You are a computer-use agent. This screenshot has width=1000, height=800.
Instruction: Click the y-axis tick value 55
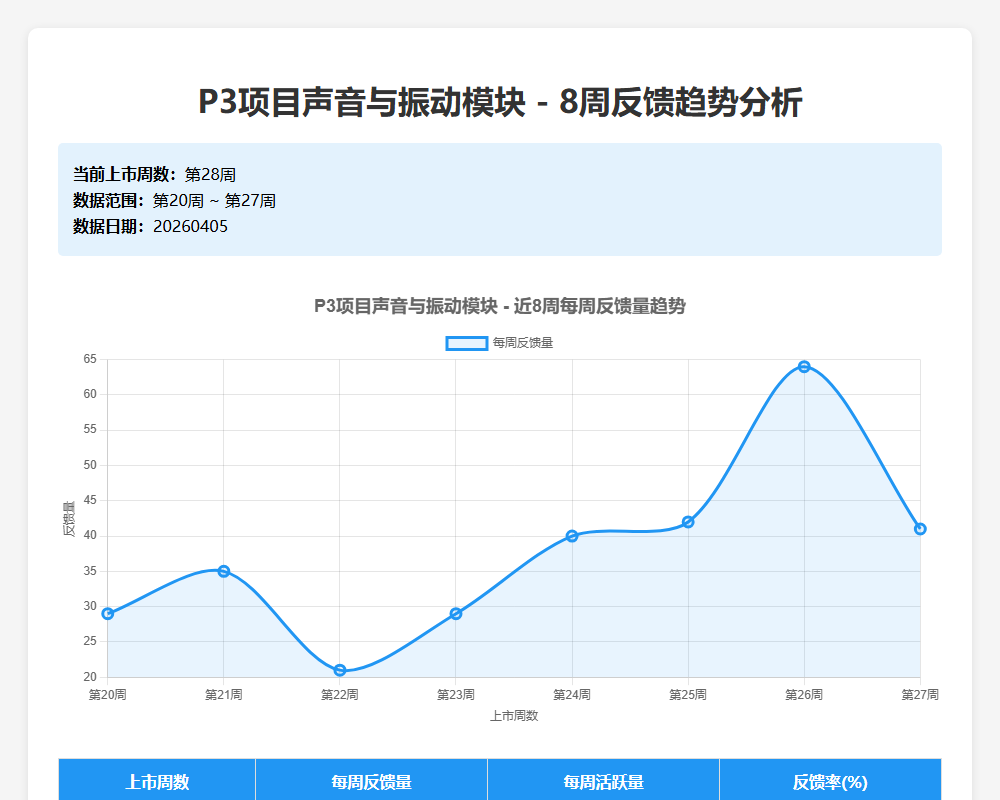[x=90, y=429]
